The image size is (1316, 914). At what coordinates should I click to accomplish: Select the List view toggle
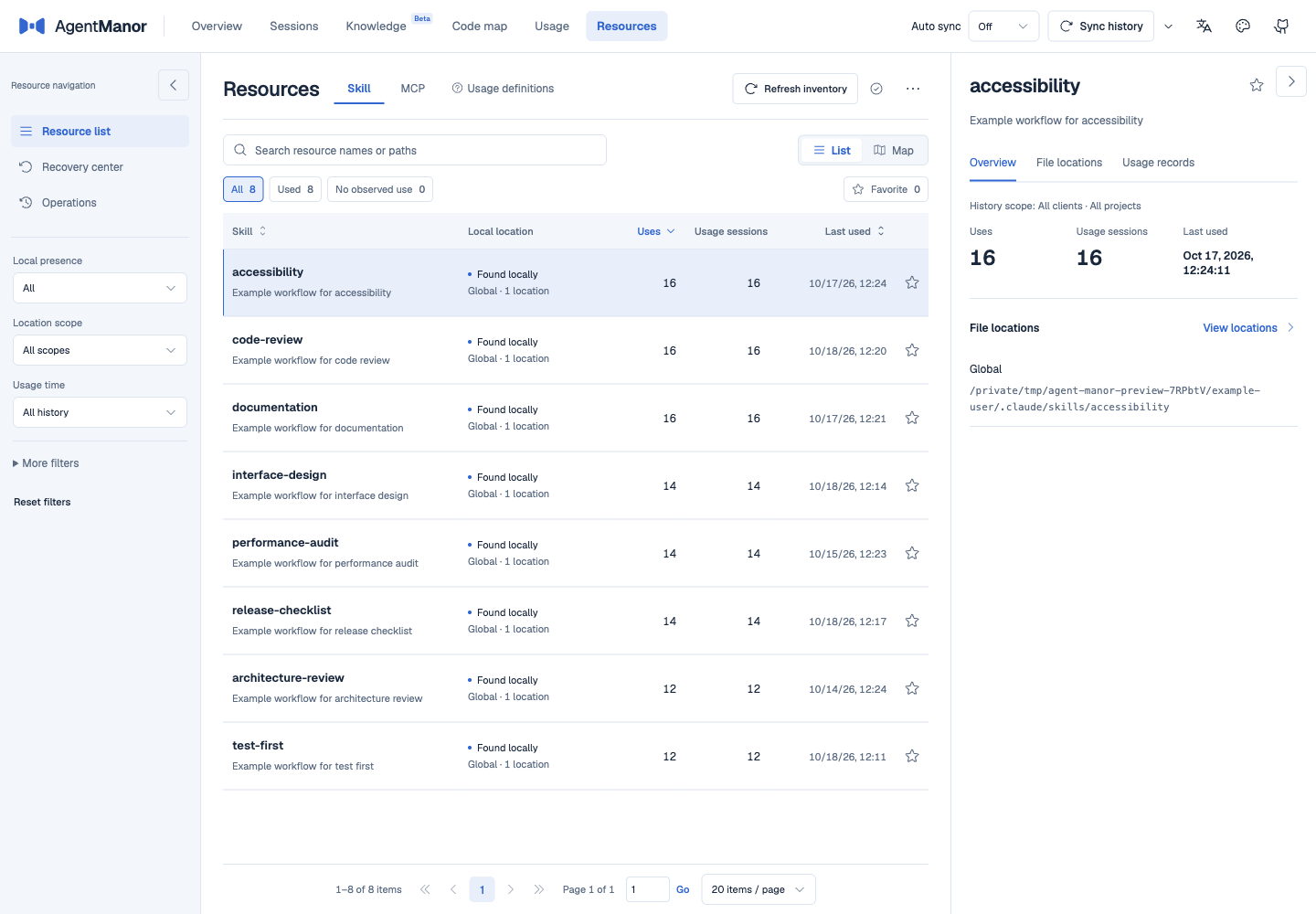[x=832, y=151]
